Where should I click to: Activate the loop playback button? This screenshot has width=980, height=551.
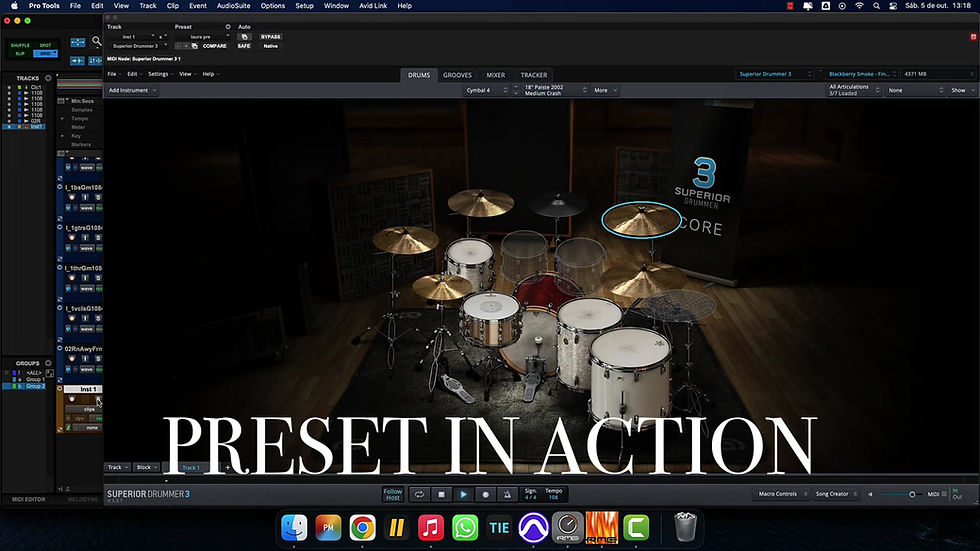[x=419, y=494]
